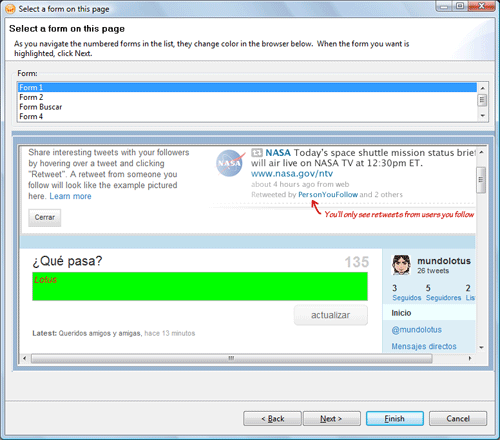This screenshot has height=440, width=500.
Task: Click the form list scroll up arrow
Action: click(482, 88)
